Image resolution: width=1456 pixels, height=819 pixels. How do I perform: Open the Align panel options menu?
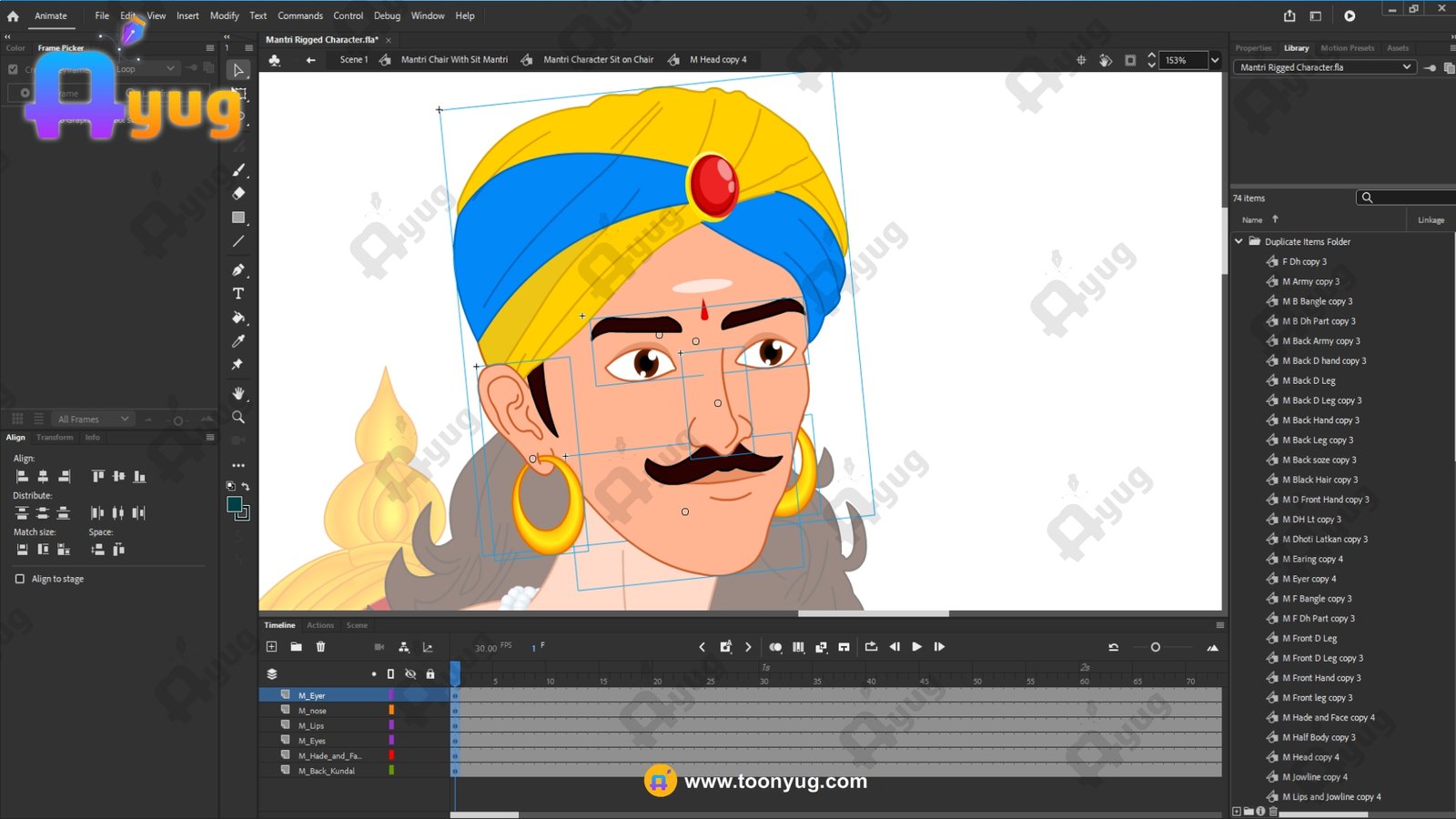[210, 438]
